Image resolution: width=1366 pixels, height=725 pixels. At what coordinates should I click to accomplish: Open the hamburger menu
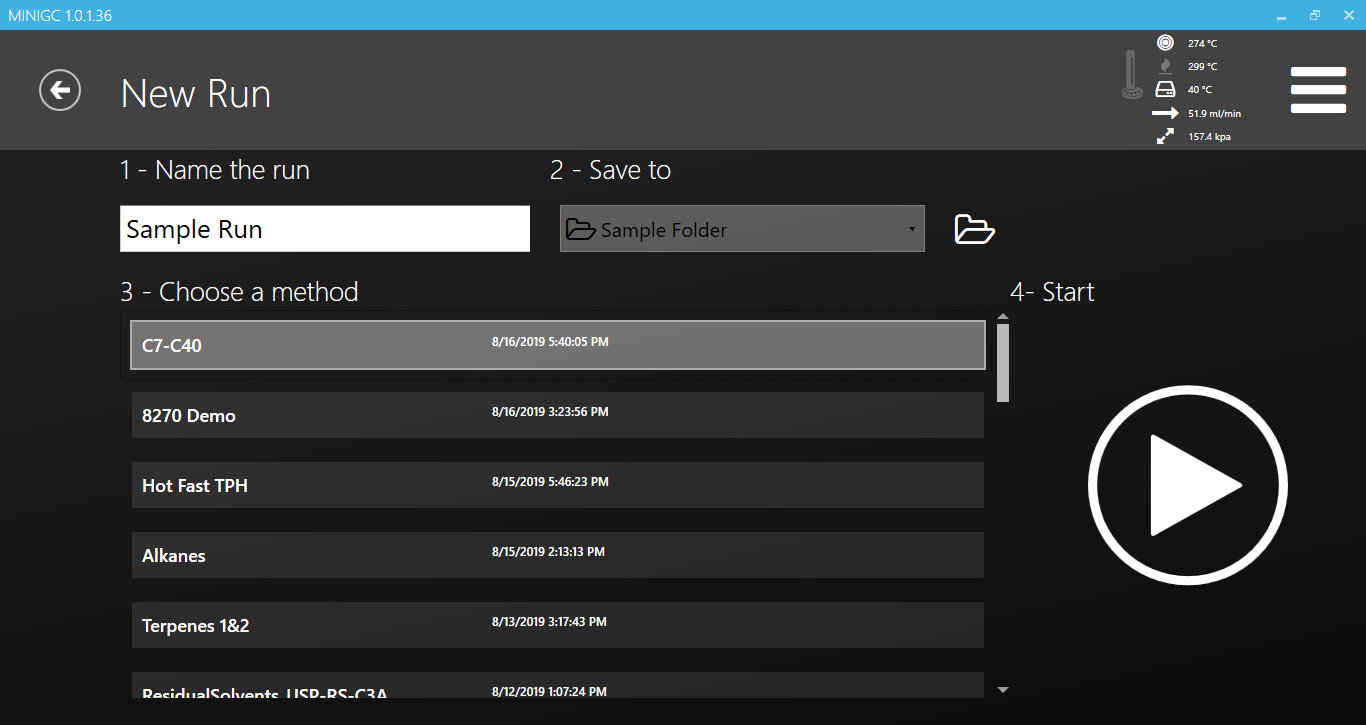pyautogui.click(x=1318, y=90)
